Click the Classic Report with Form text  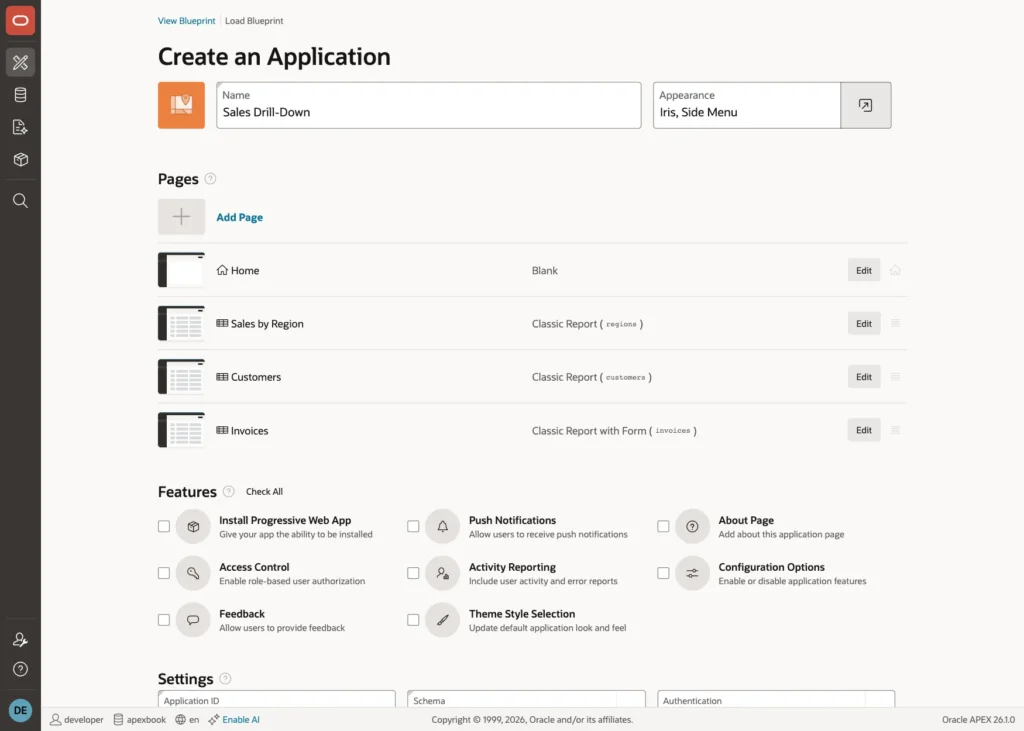(588, 430)
